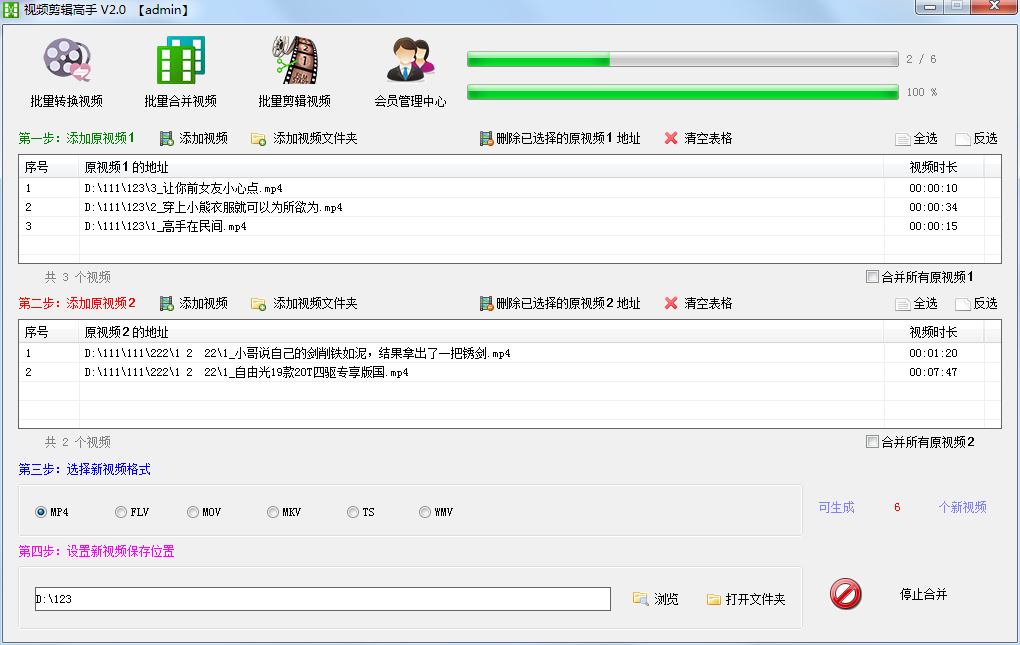Open the 批量转换视频 batch convert tool
Screen dimensions: 1020x645
(66, 70)
